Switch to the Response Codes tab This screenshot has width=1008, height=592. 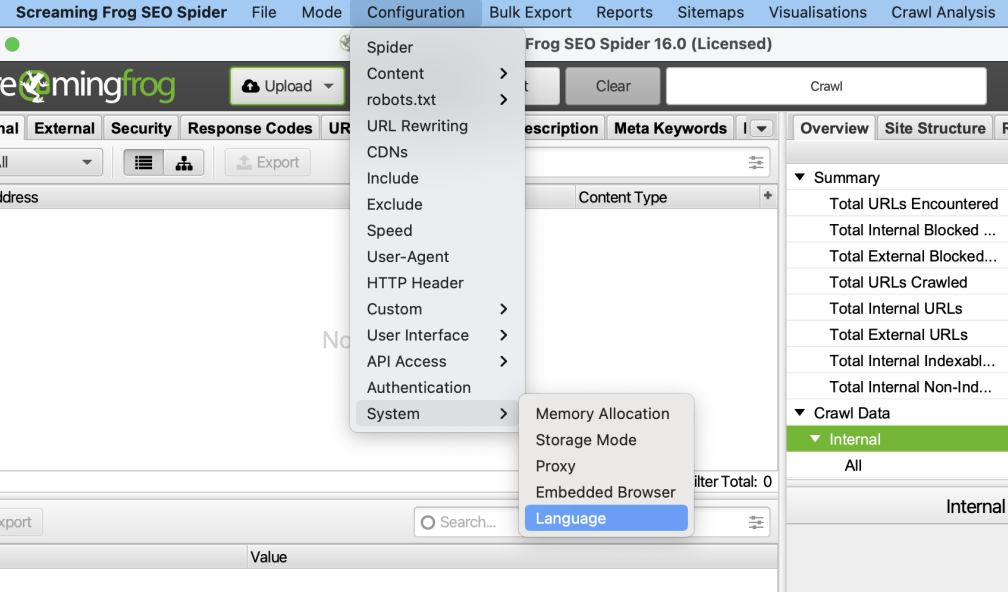tap(249, 129)
